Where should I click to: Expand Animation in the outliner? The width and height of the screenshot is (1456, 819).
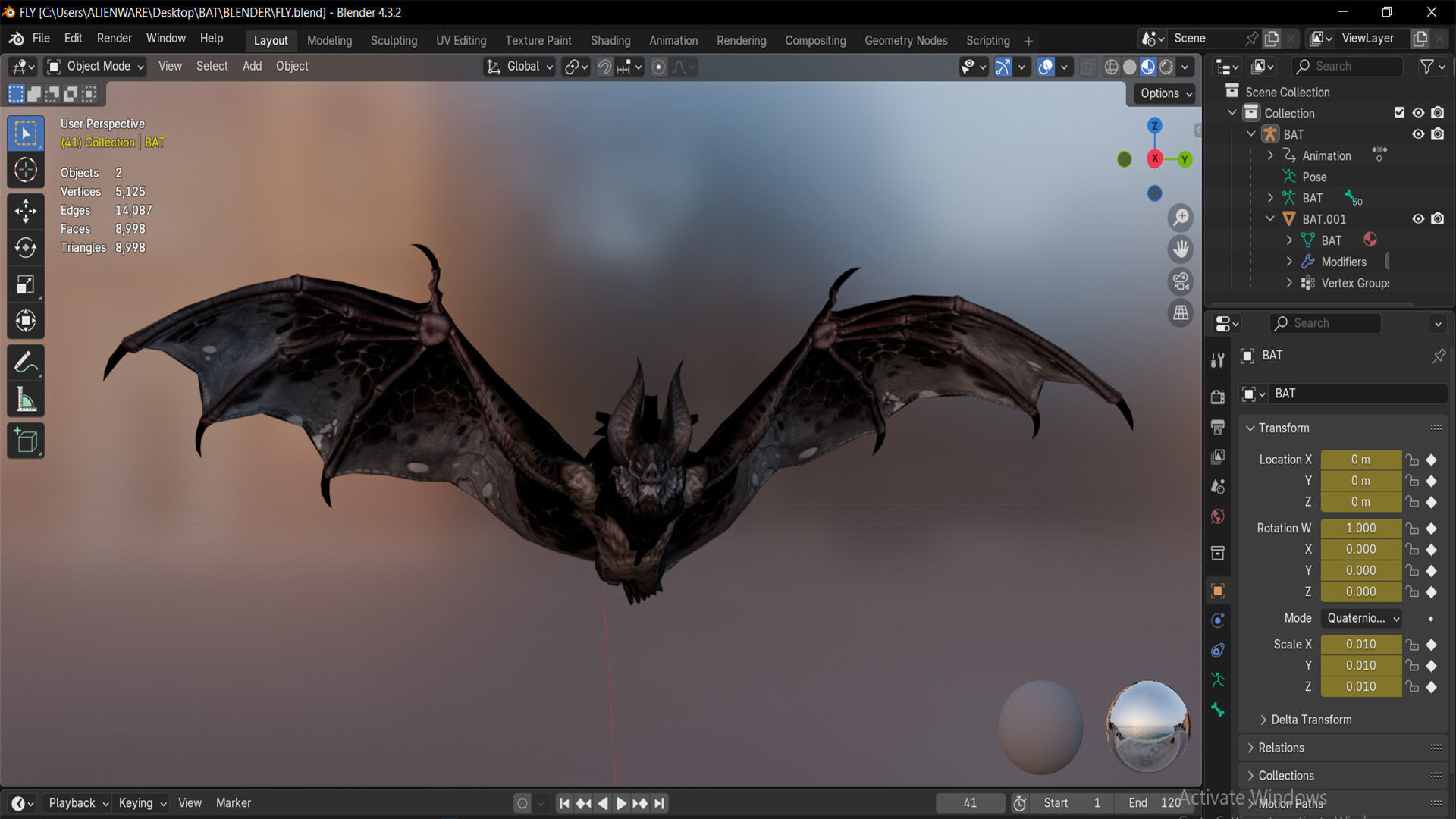coord(1270,155)
